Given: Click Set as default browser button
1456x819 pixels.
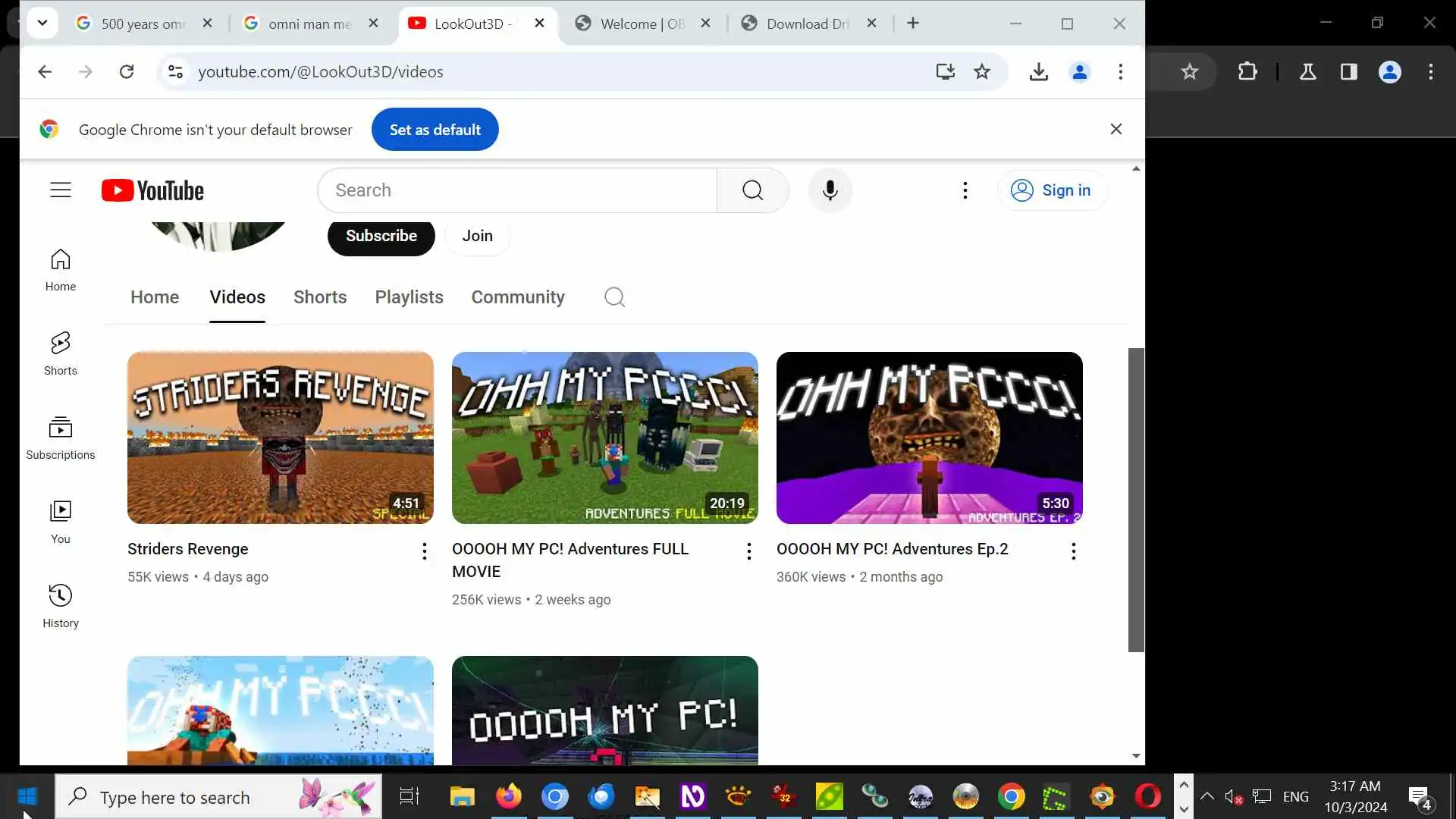Looking at the screenshot, I should coord(435,130).
